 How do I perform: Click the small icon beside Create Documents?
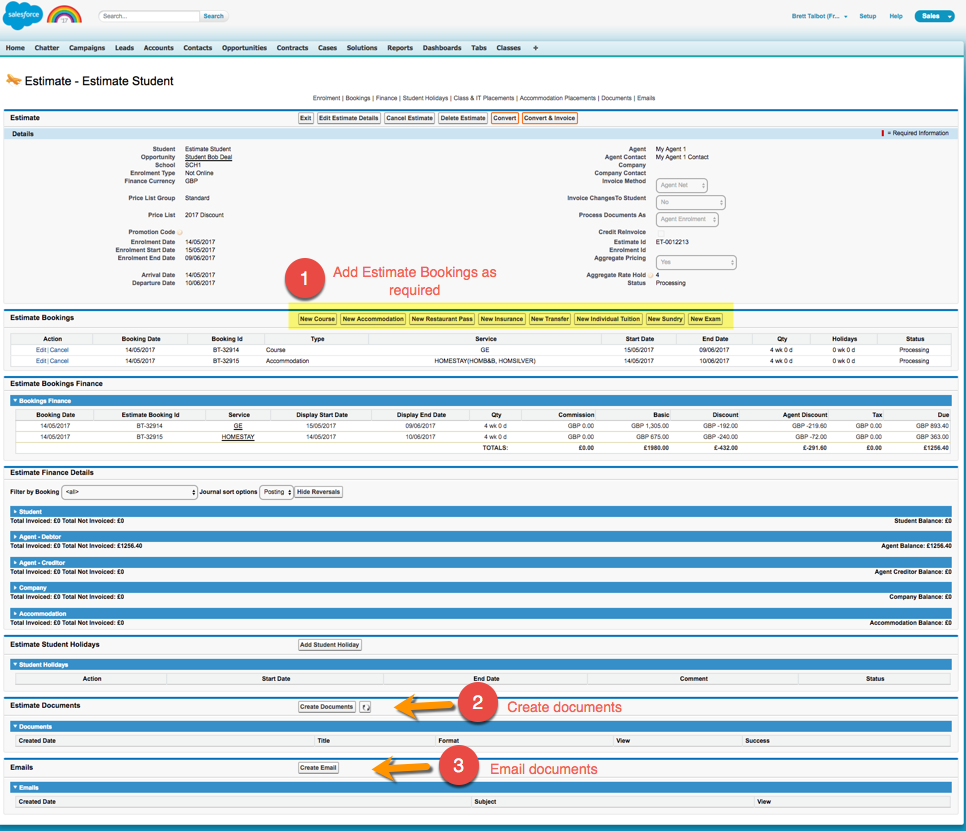(x=365, y=707)
